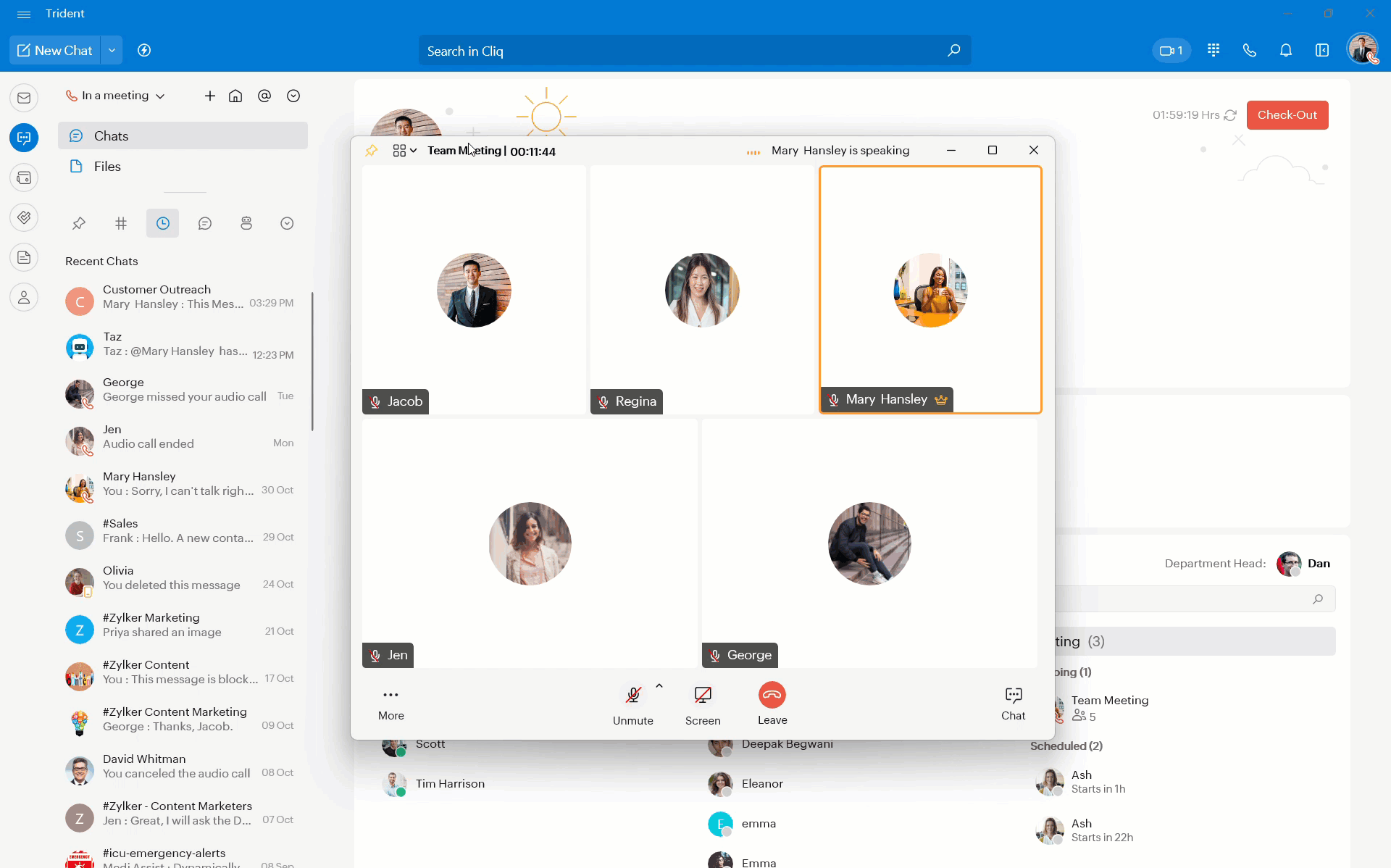Open More options in meeting controls
Viewport: 1391px width, 868px height.
(x=390, y=696)
